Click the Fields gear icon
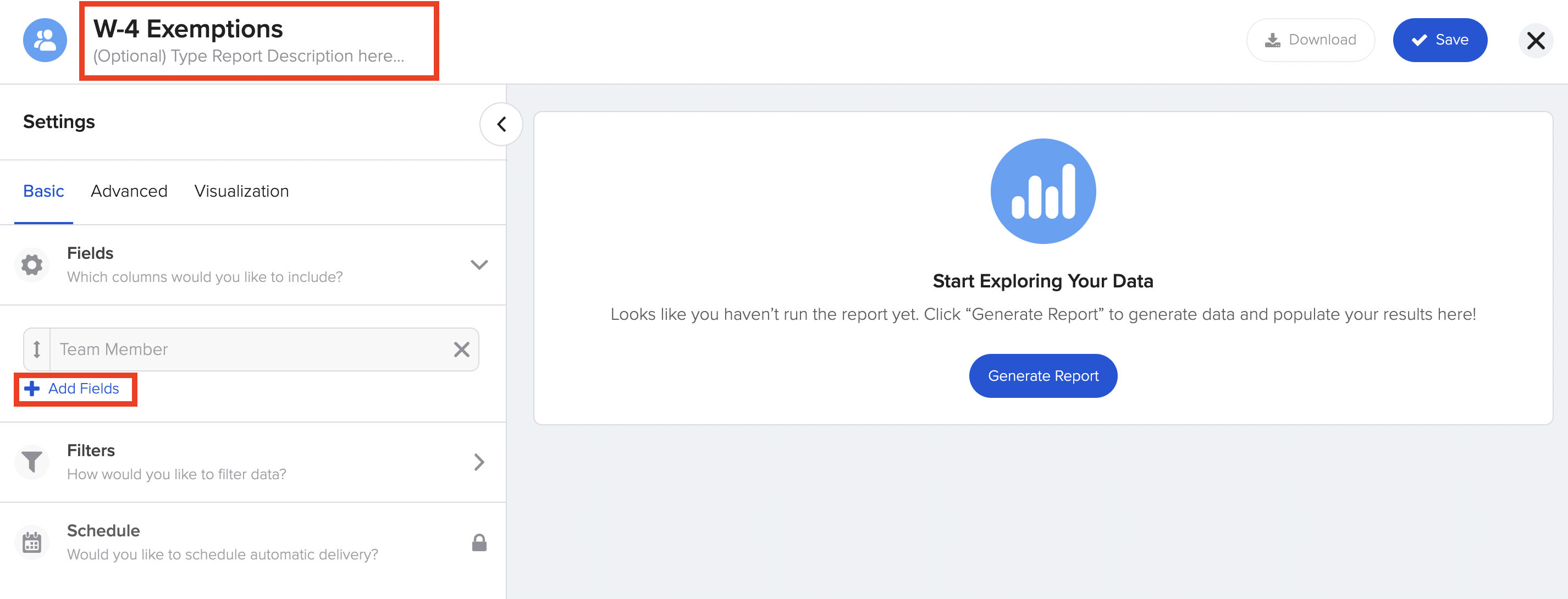Viewport: 1568px width, 599px height. [x=32, y=264]
